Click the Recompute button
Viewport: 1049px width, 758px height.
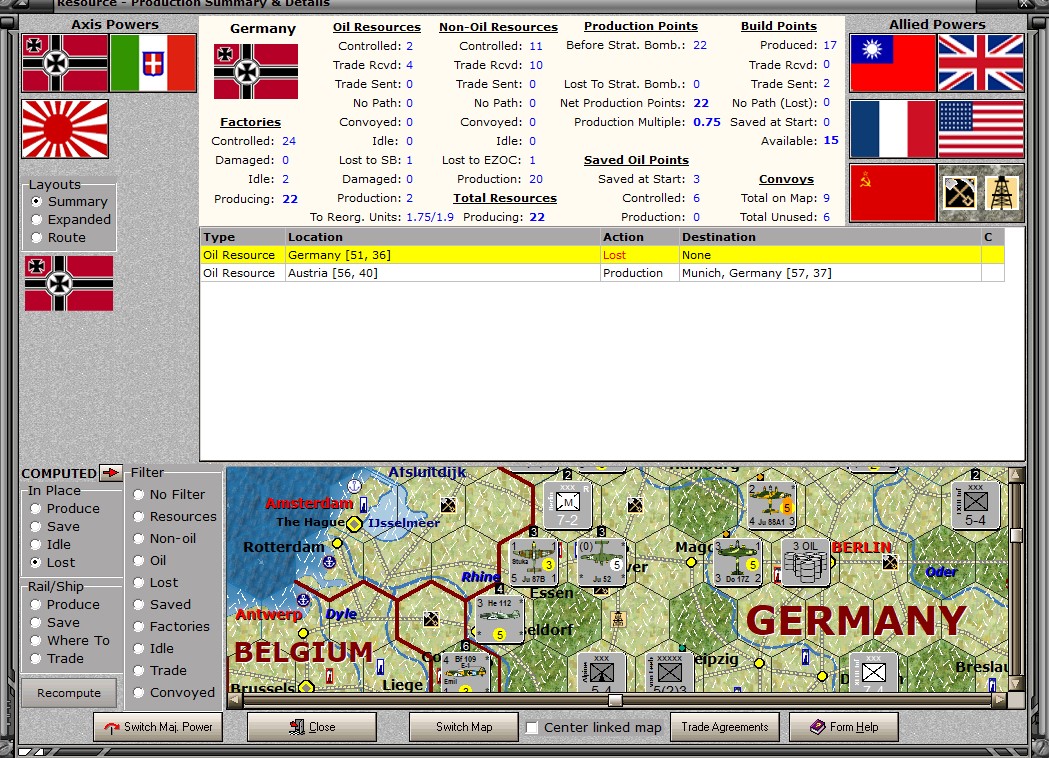tap(69, 693)
